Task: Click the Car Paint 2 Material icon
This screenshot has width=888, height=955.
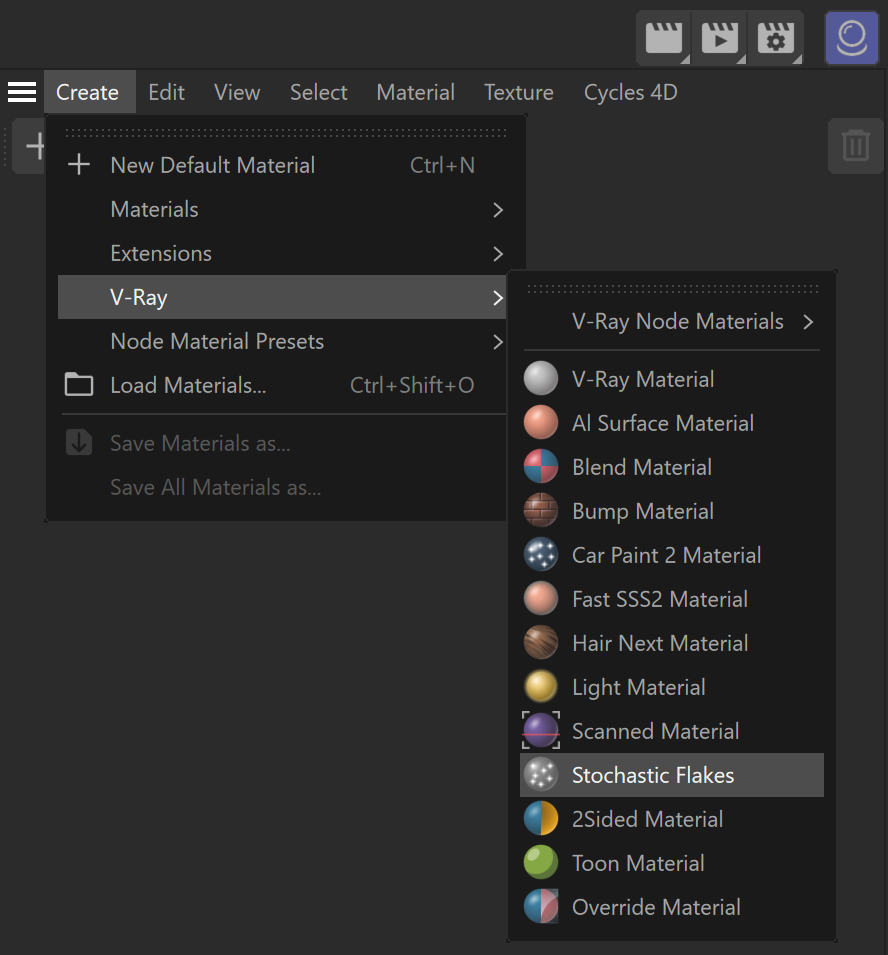Action: coord(541,555)
